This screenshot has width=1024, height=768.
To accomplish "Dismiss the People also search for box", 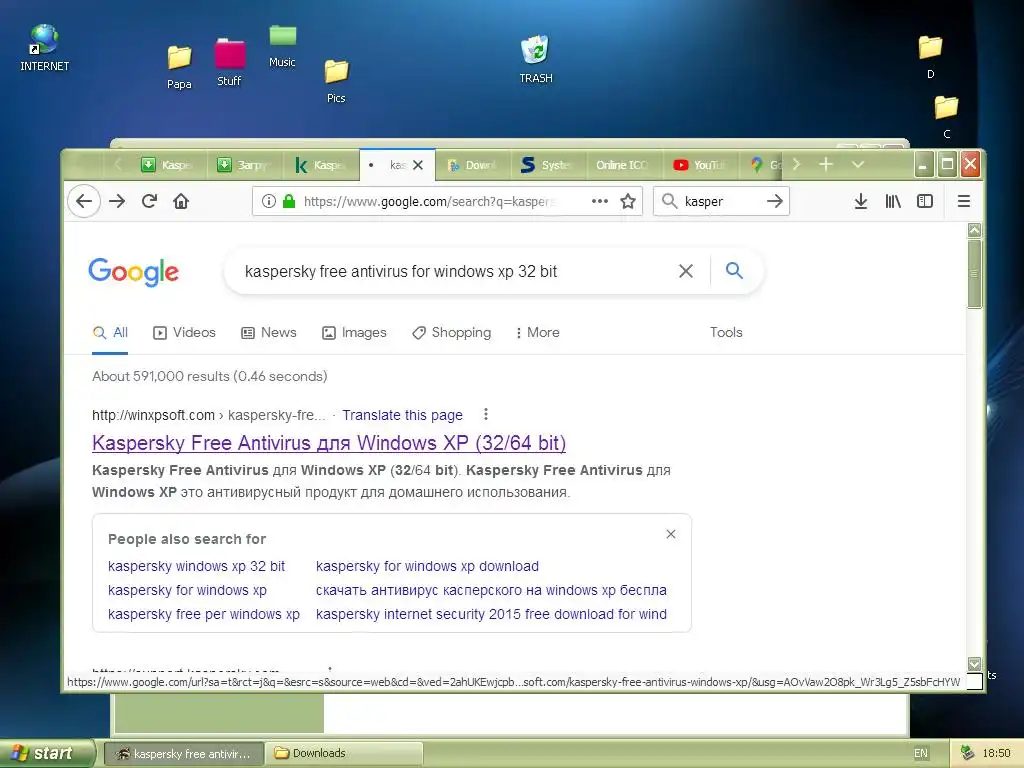I will [x=671, y=534].
